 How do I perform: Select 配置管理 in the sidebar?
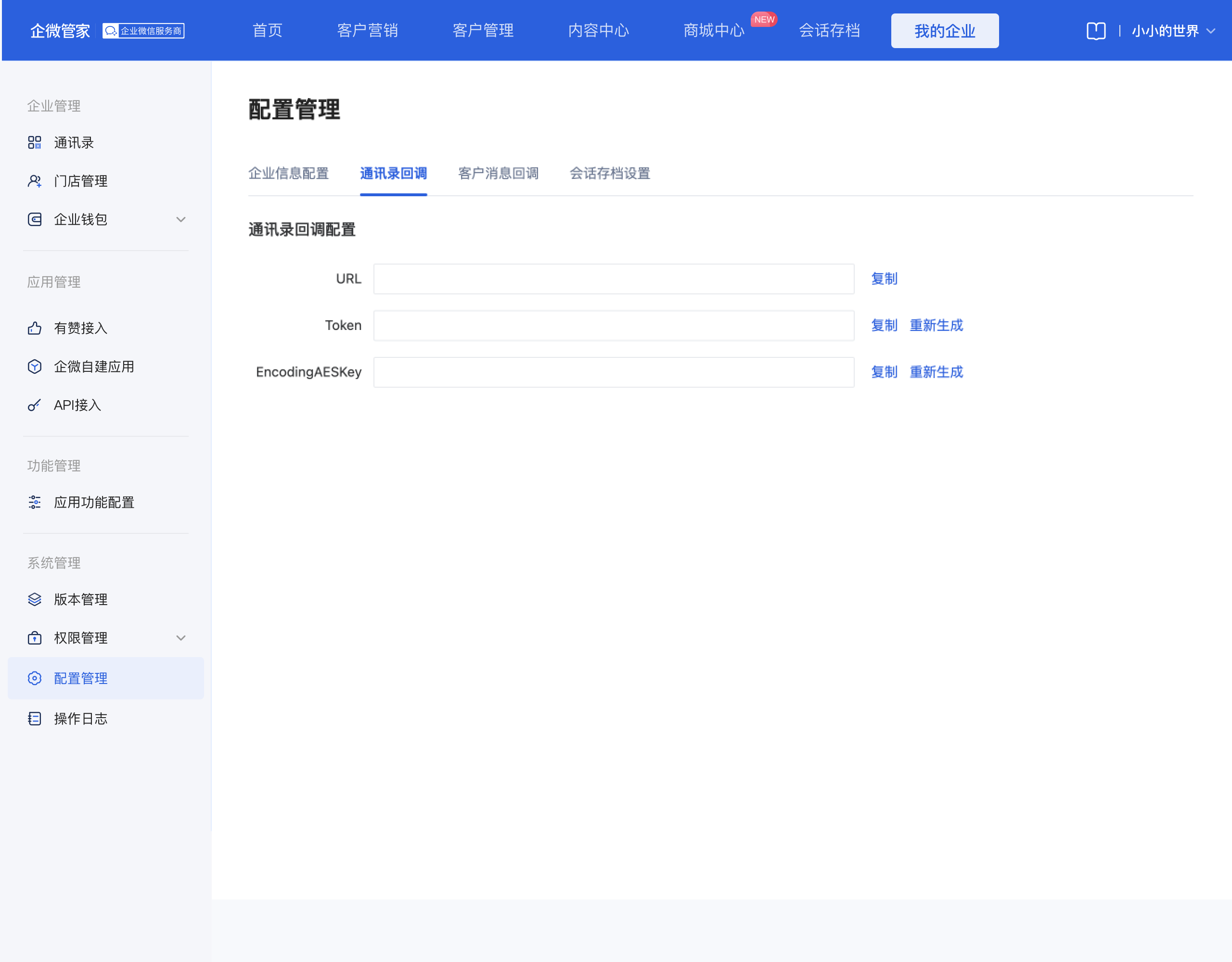pyautogui.click(x=106, y=678)
